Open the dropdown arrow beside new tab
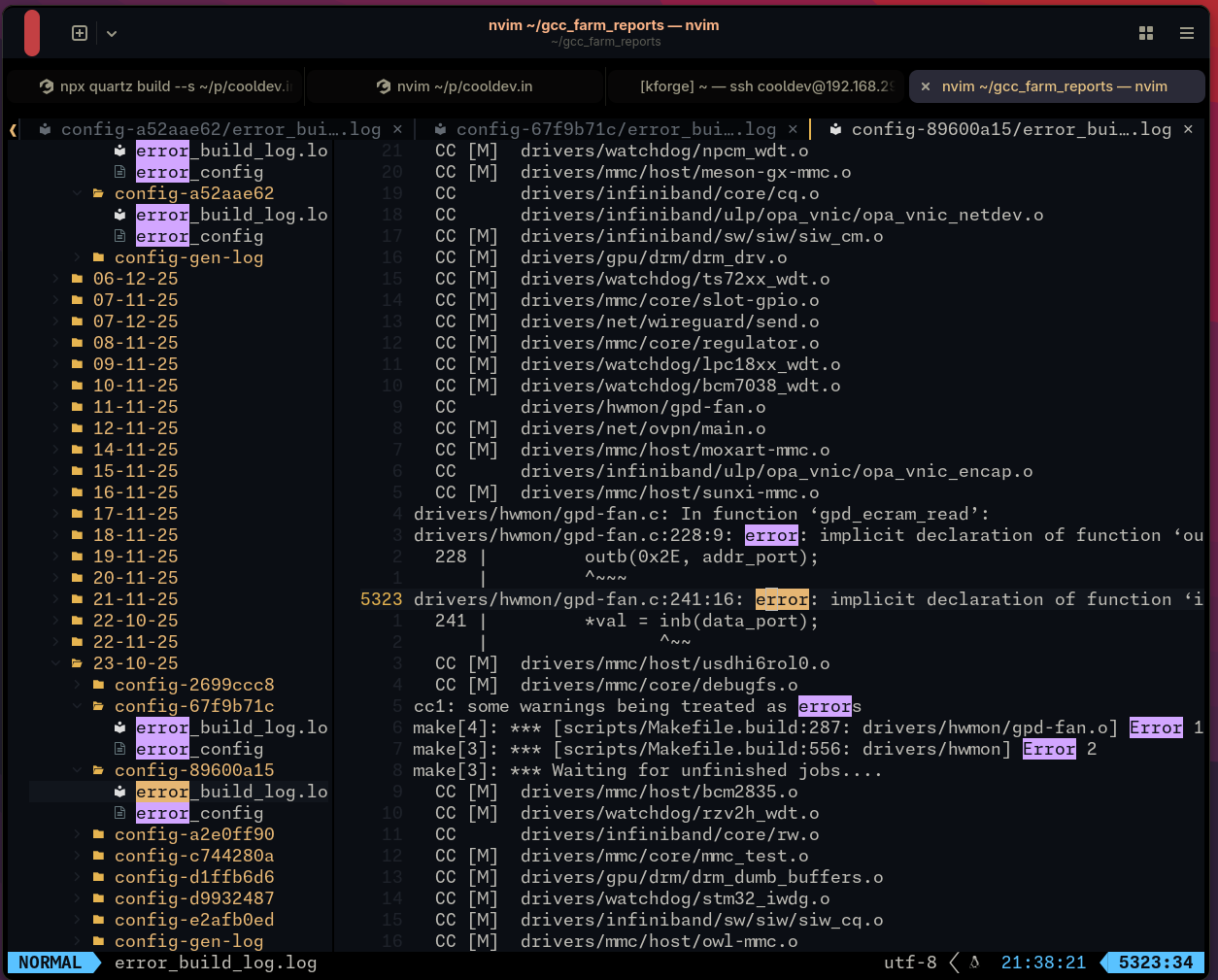This screenshot has height=980, width=1218. pyautogui.click(x=112, y=34)
